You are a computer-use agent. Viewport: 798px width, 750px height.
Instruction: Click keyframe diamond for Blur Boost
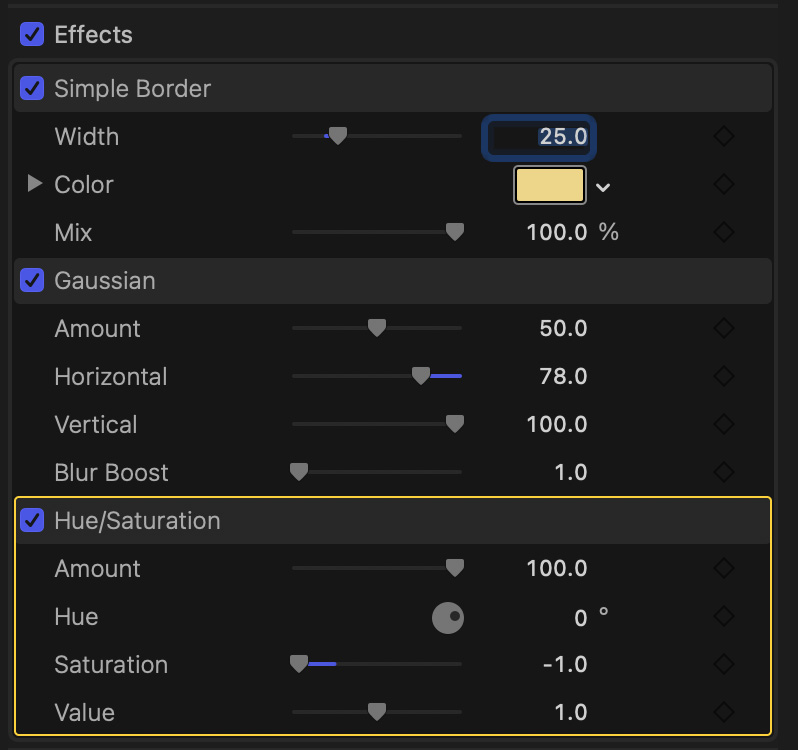724,473
